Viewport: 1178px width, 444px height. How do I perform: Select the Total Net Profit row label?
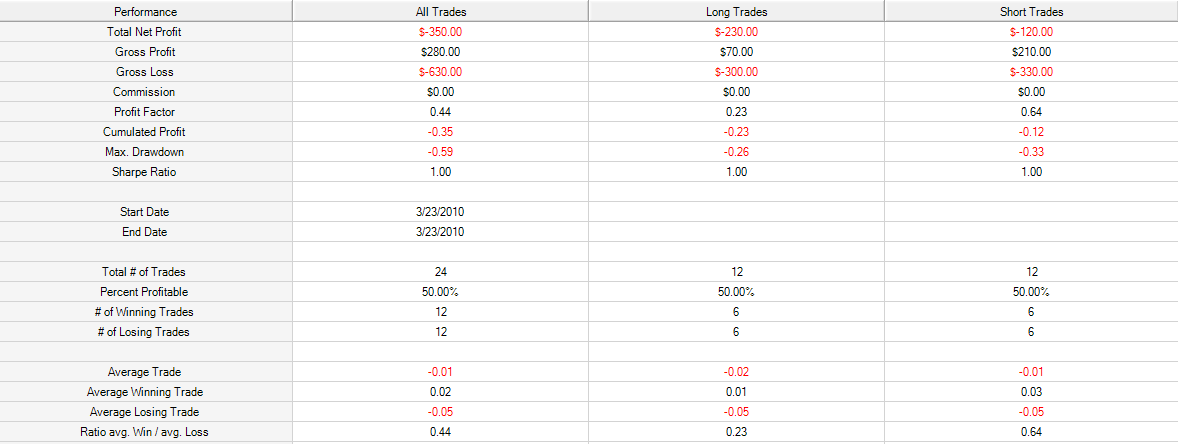144,32
